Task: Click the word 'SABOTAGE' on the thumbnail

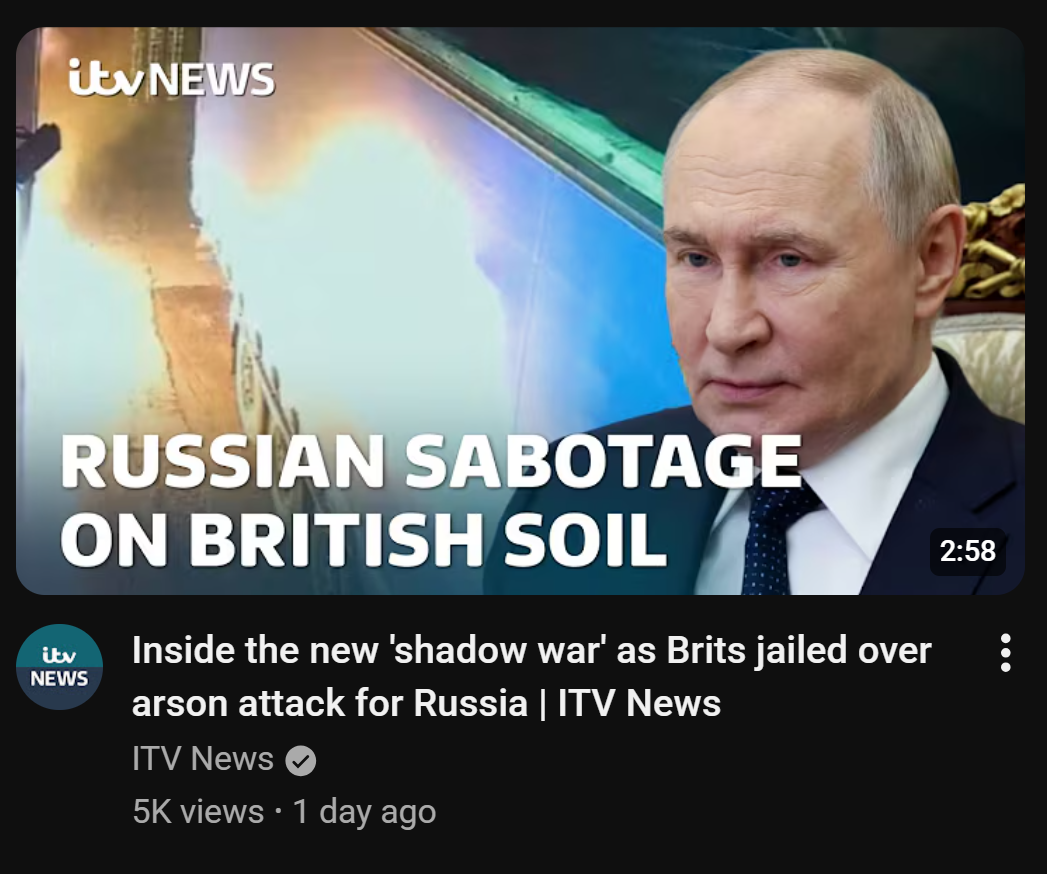Action: [603, 461]
